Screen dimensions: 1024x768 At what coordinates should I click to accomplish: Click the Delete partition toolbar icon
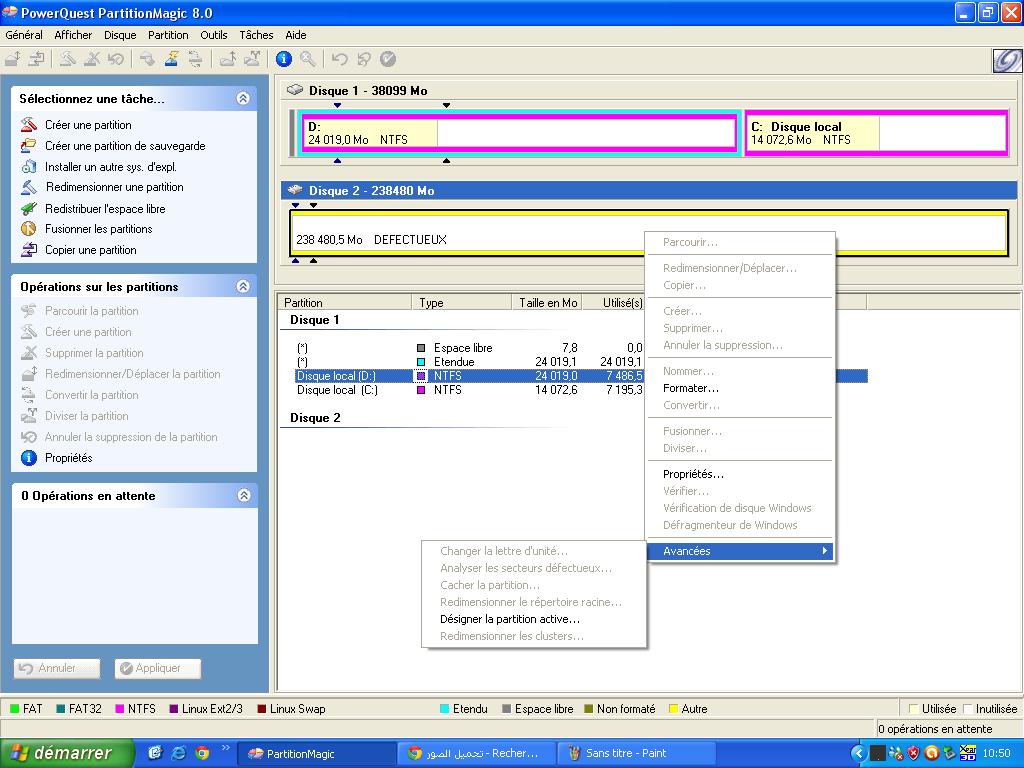92,59
